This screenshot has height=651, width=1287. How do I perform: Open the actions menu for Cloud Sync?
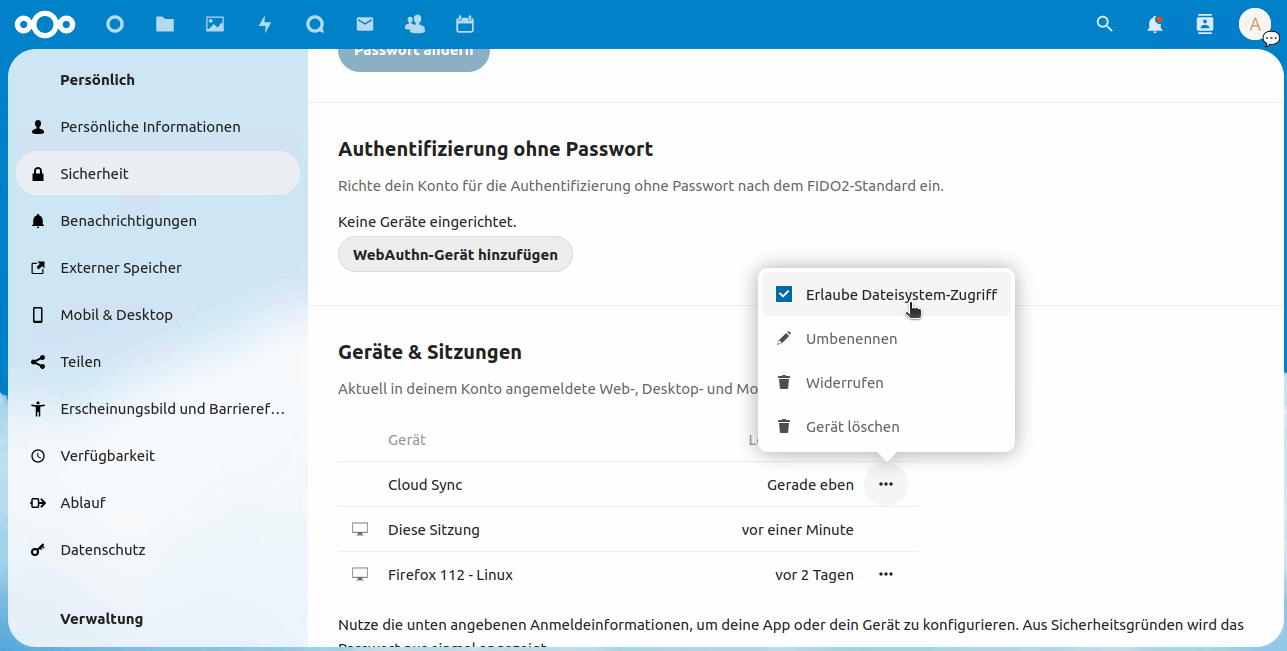(885, 484)
